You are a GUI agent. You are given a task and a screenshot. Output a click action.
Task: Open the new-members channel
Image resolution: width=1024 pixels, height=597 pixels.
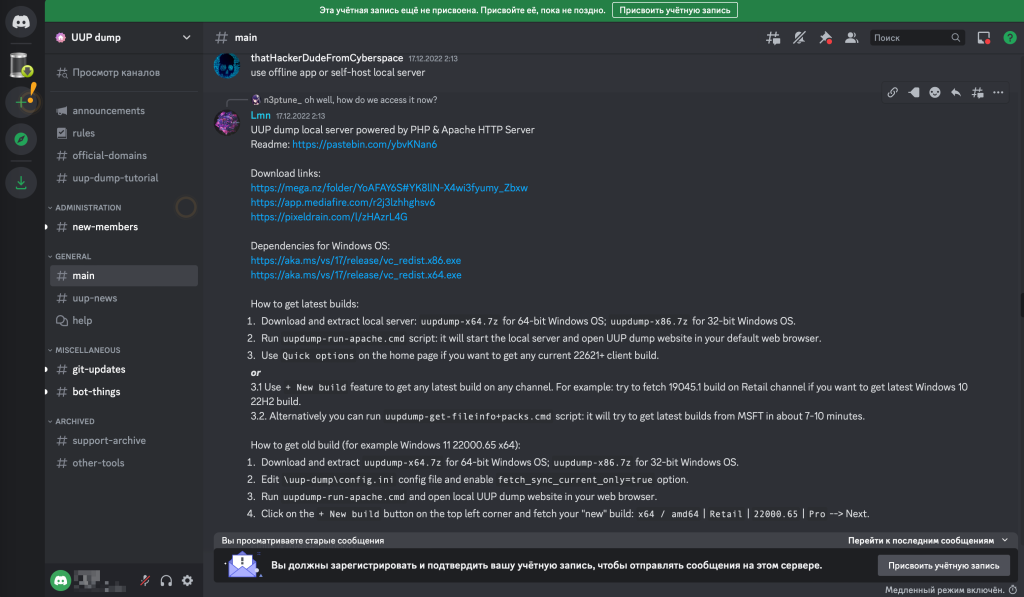pos(123,227)
